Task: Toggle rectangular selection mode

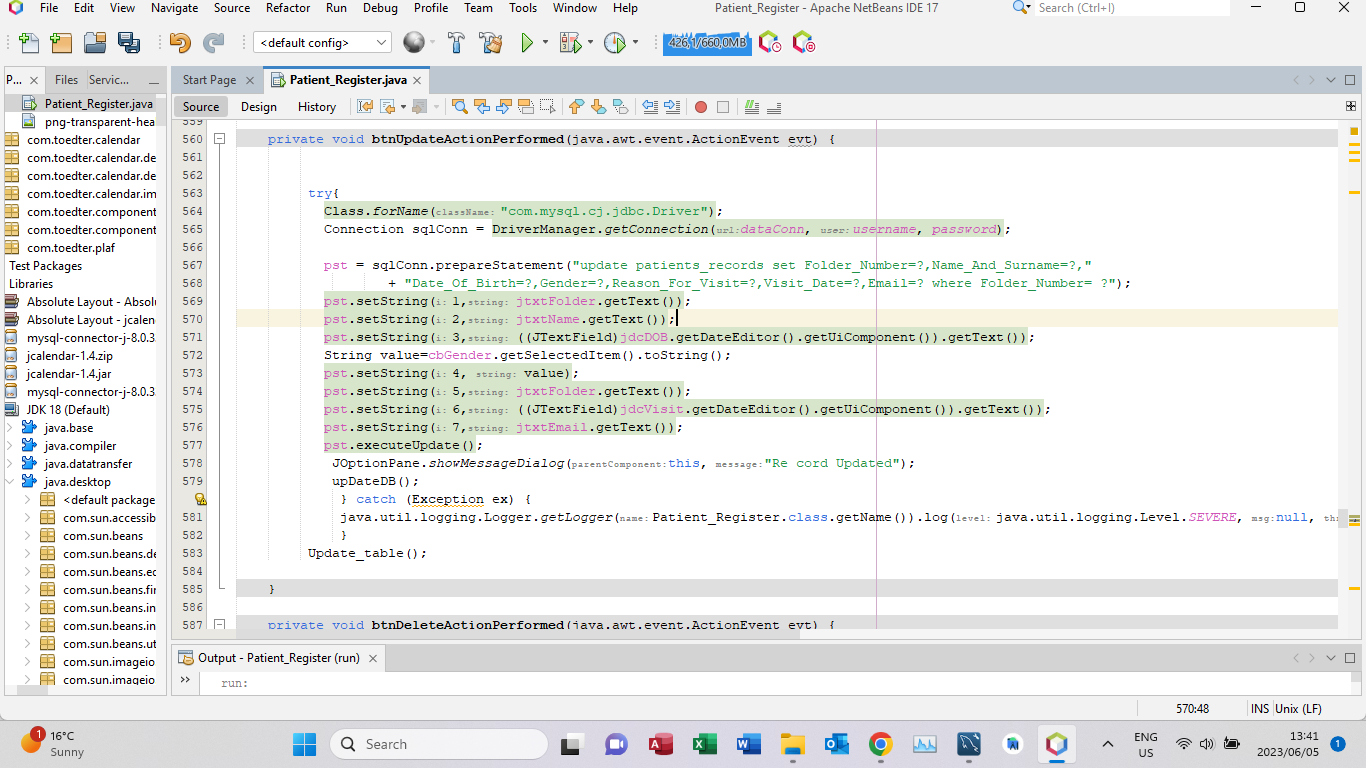Action: [548, 107]
